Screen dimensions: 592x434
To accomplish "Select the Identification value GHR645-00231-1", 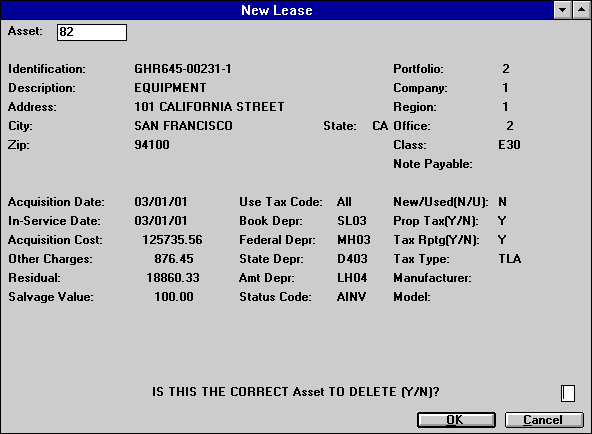I will 183,69.
